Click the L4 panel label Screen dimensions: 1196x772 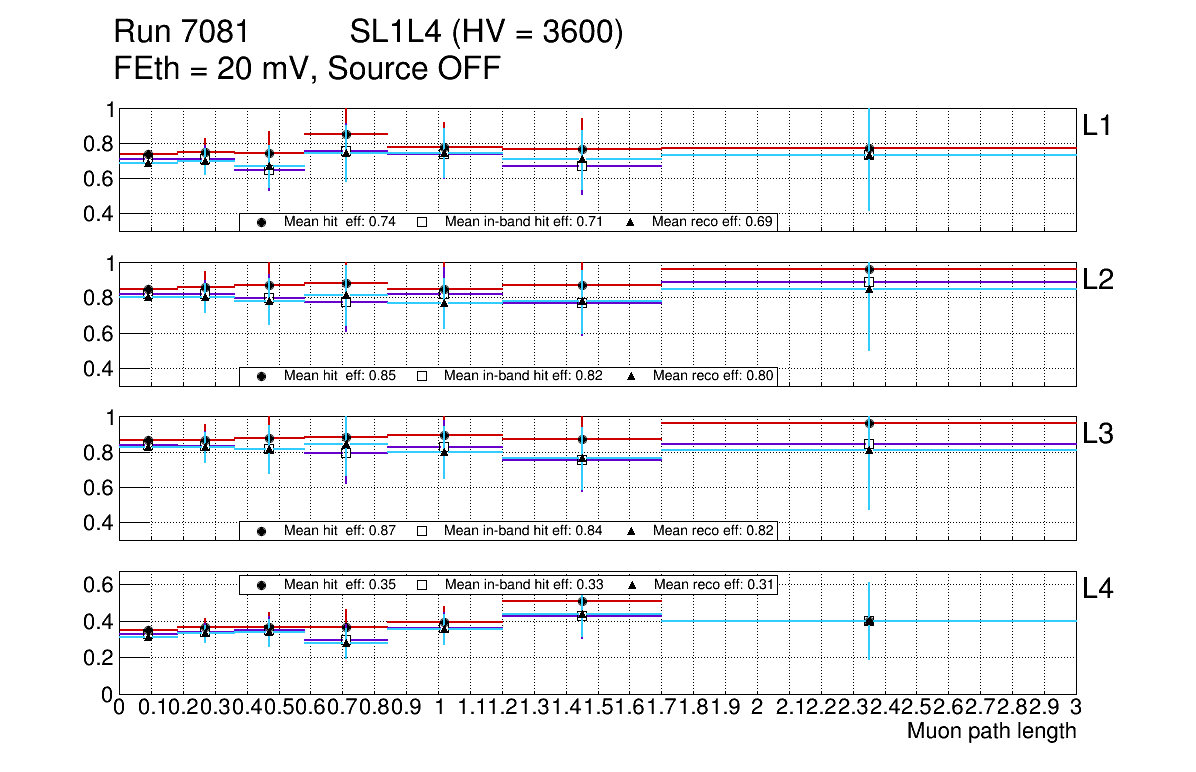tap(1098, 589)
